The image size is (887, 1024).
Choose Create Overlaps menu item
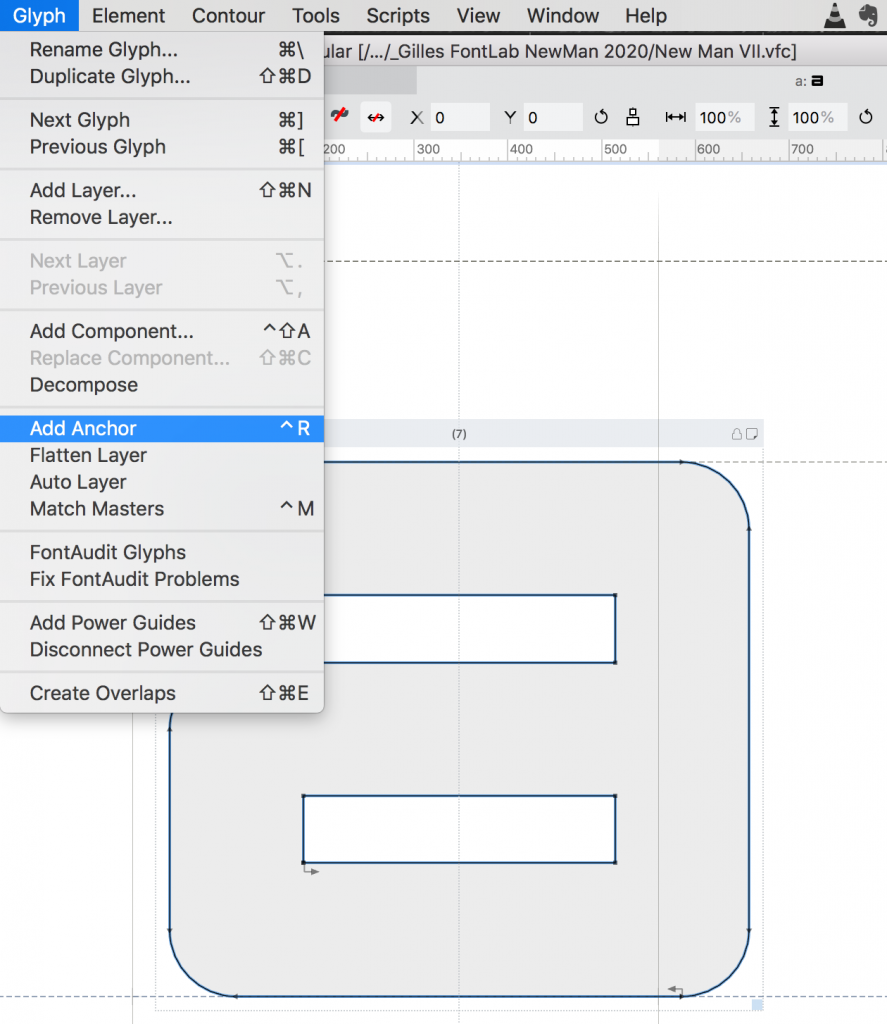click(102, 693)
